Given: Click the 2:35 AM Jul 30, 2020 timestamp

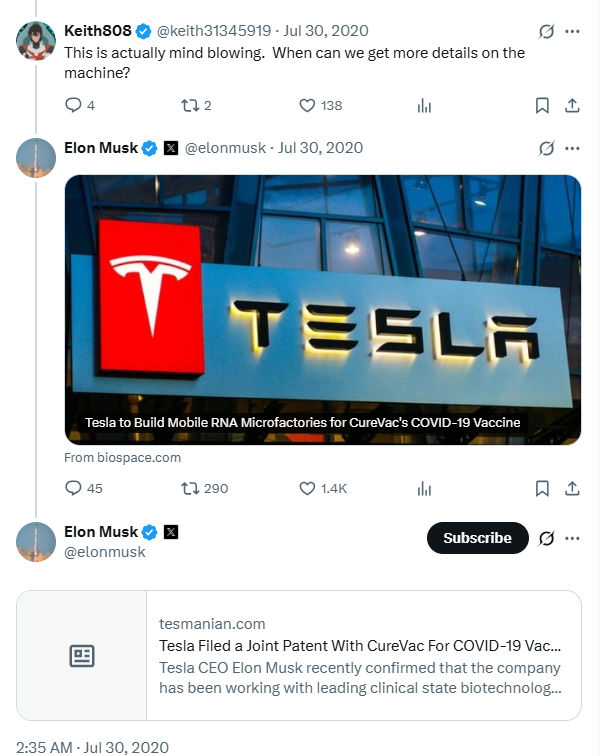Looking at the screenshot, I should tap(92, 747).
